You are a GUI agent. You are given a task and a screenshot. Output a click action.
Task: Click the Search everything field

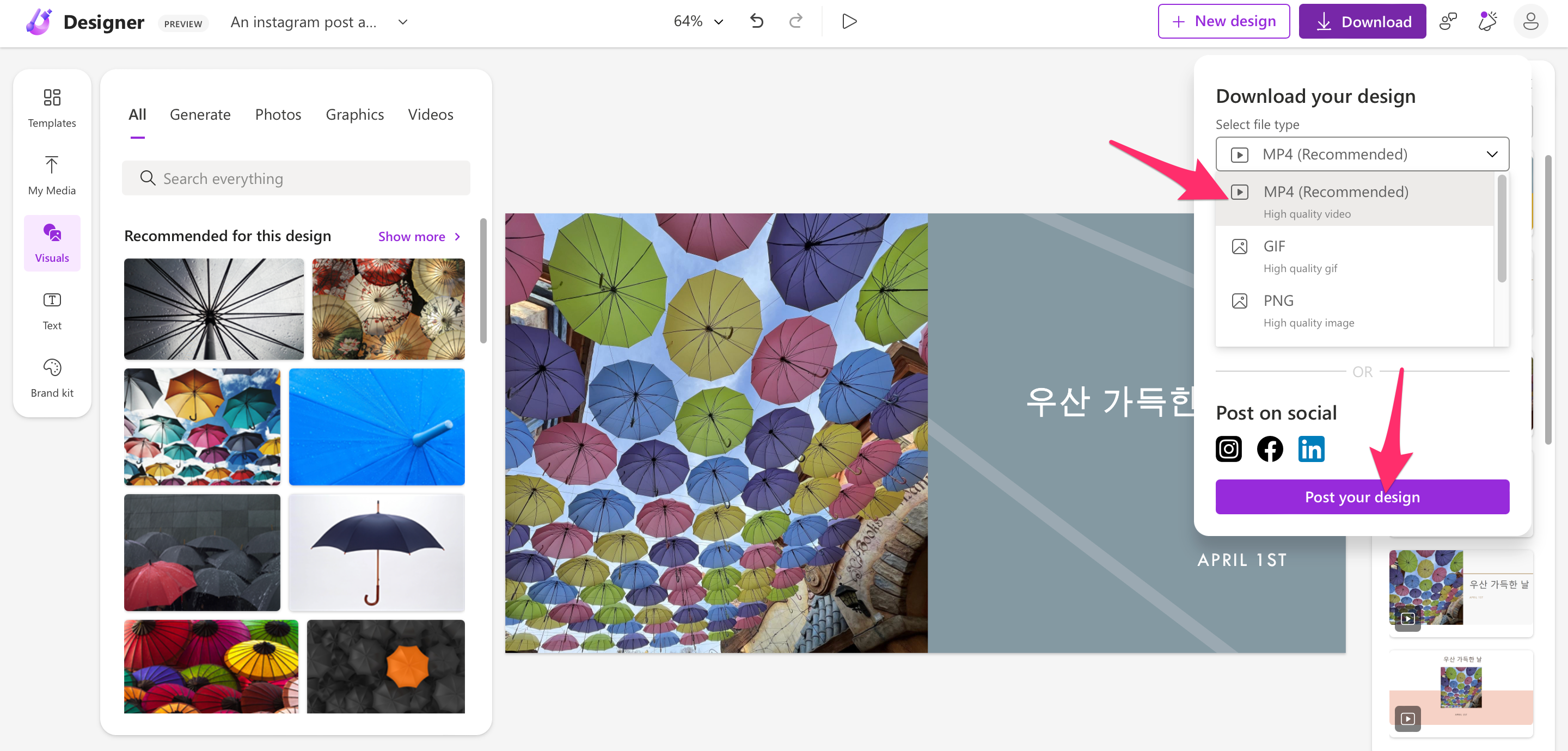tap(296, 178)
